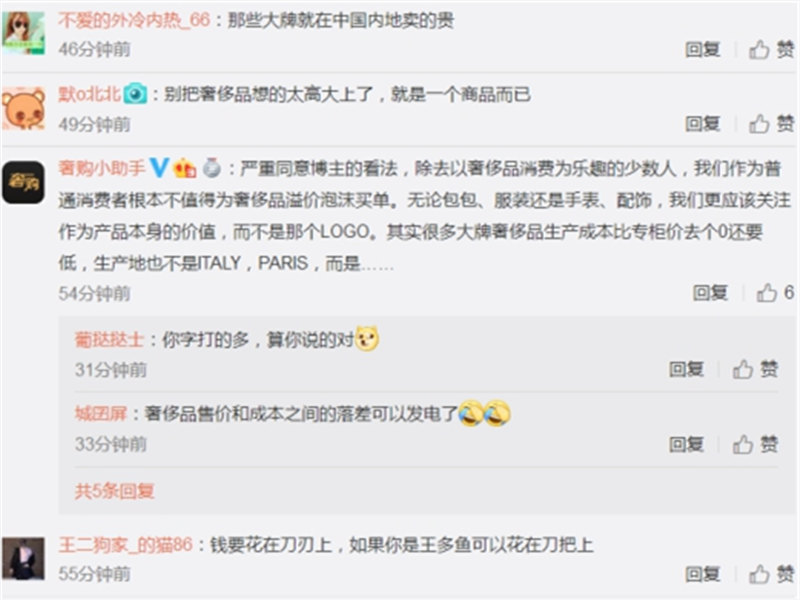The width and height of the screenshot is (800, 600).
Task: Like the reply from 葡挞挞士
Action: click(755, 369)
